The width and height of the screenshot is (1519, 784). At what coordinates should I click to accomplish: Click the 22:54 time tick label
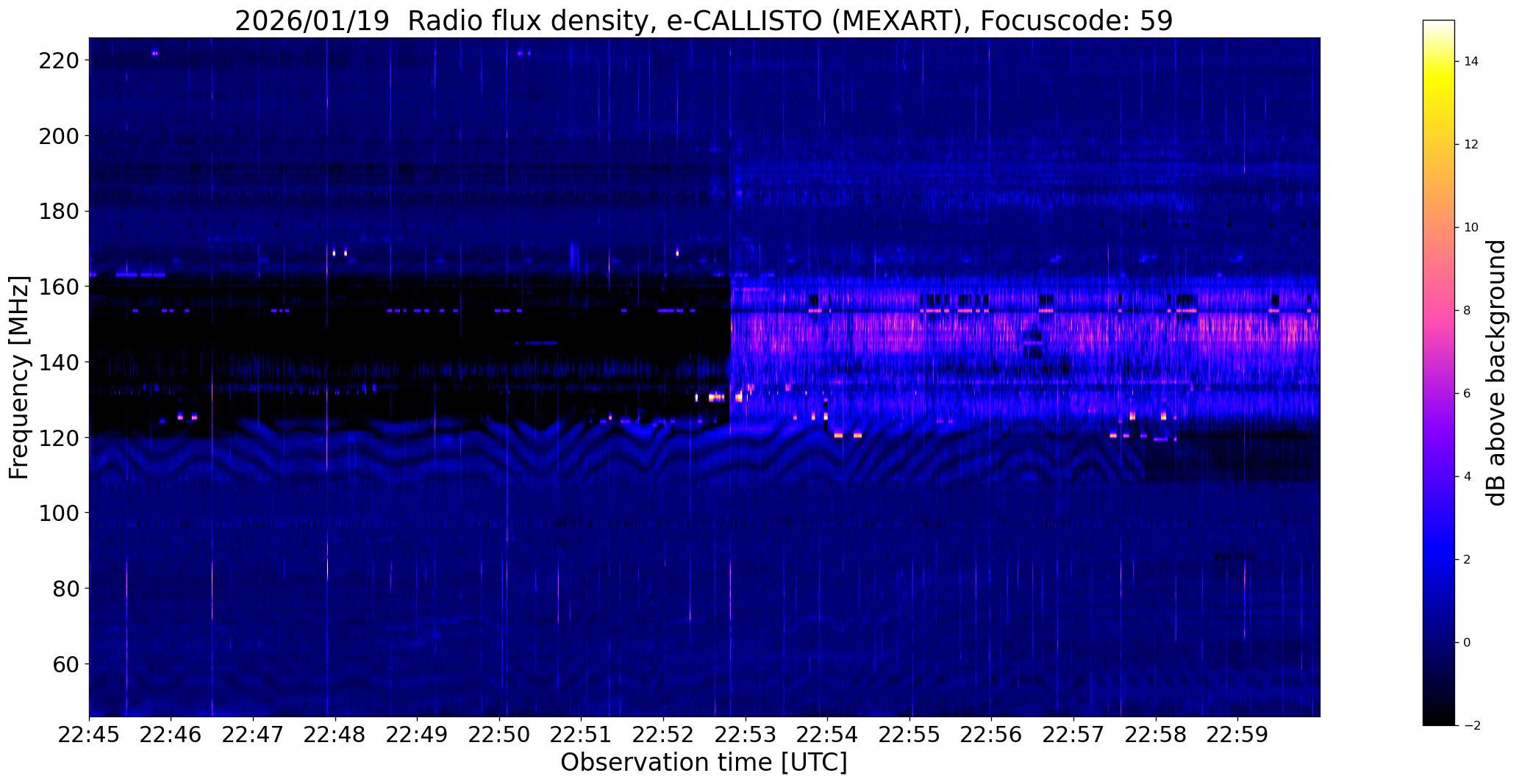[x=828, y=735]
